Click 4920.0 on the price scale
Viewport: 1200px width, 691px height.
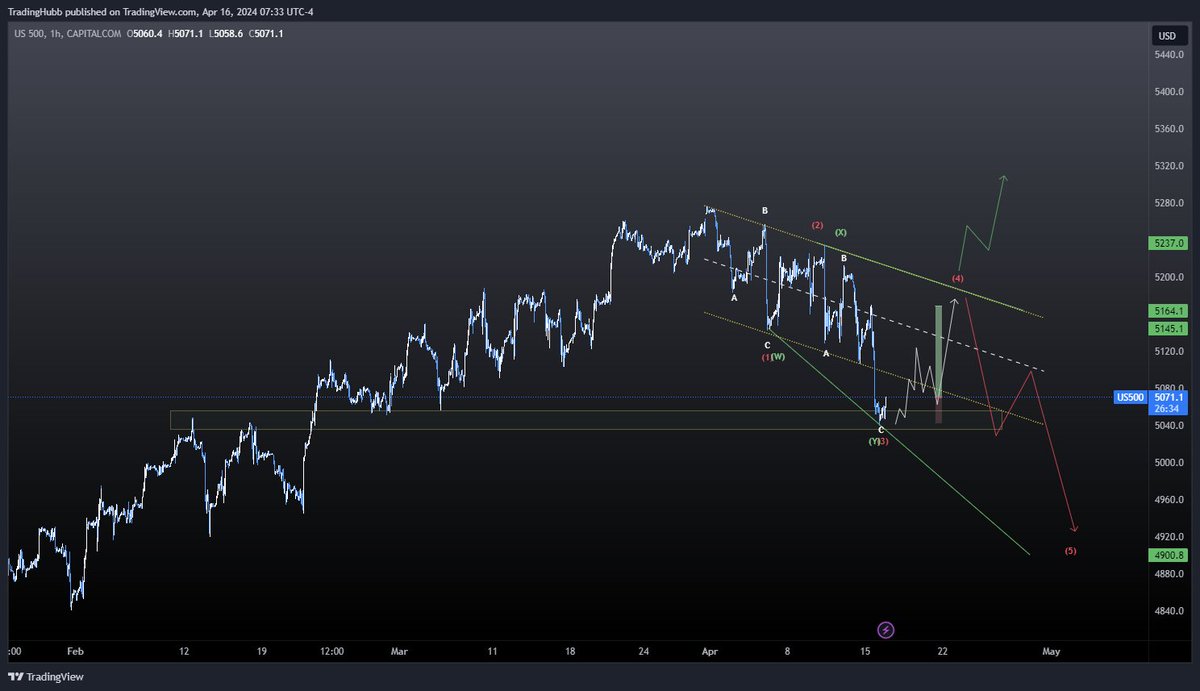[1170, 537]
